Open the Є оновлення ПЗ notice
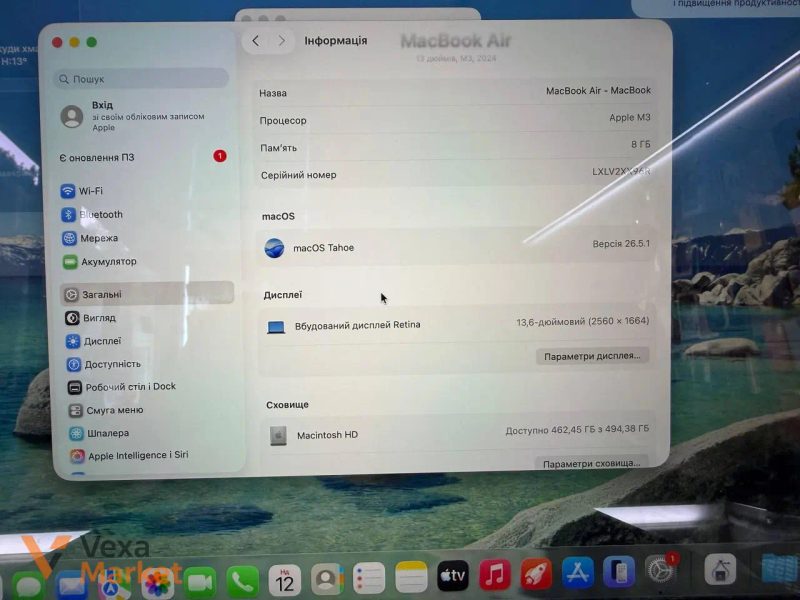Viewport: 800px width, 600px height. click(97, 158)
